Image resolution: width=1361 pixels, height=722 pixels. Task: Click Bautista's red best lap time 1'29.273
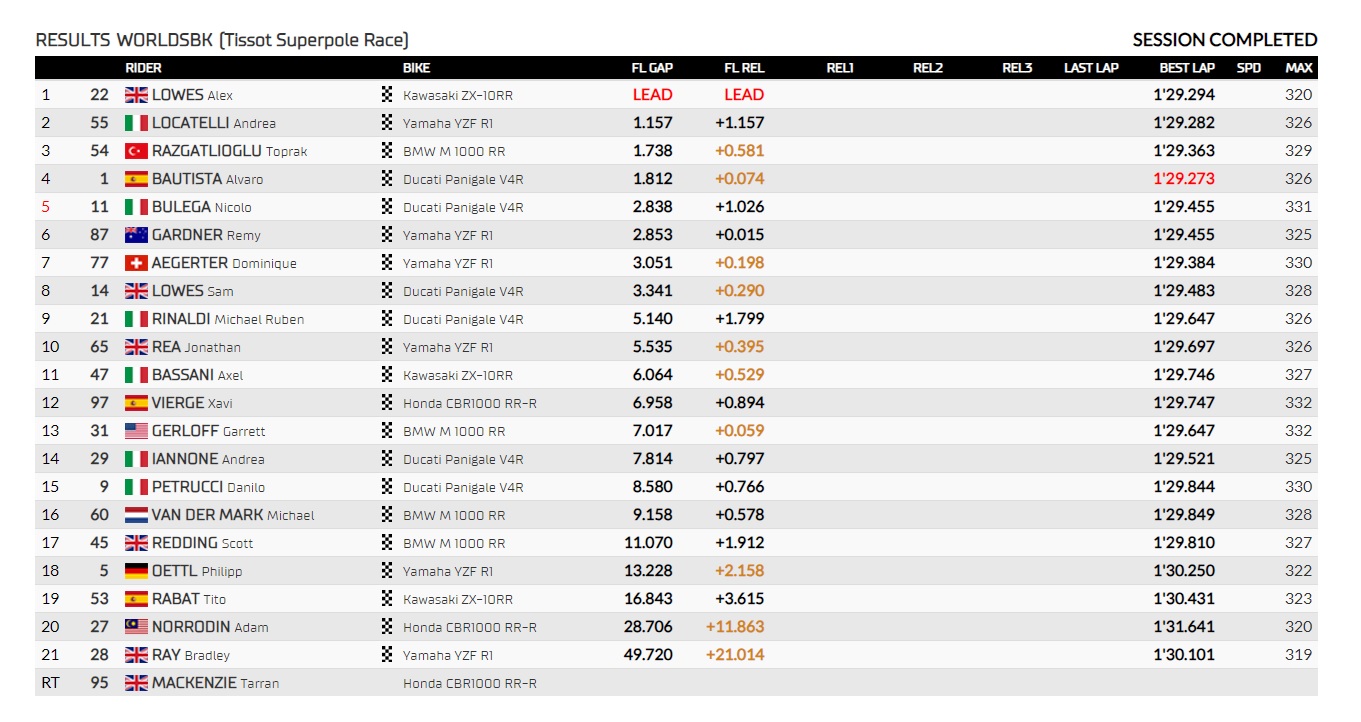pyautogui.click(x=1184, y=179)
